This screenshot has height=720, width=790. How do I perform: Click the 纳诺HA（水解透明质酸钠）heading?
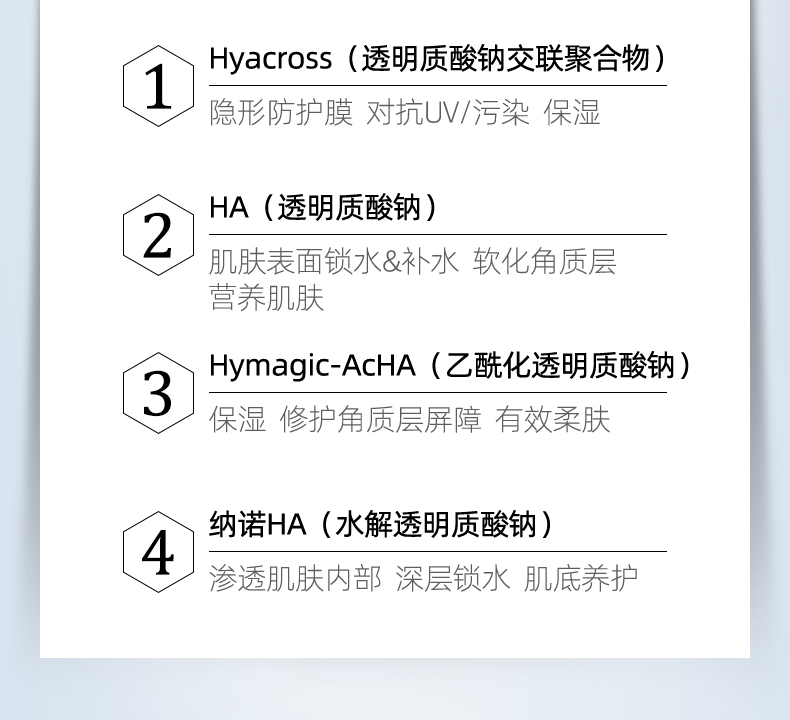point(381,525)
